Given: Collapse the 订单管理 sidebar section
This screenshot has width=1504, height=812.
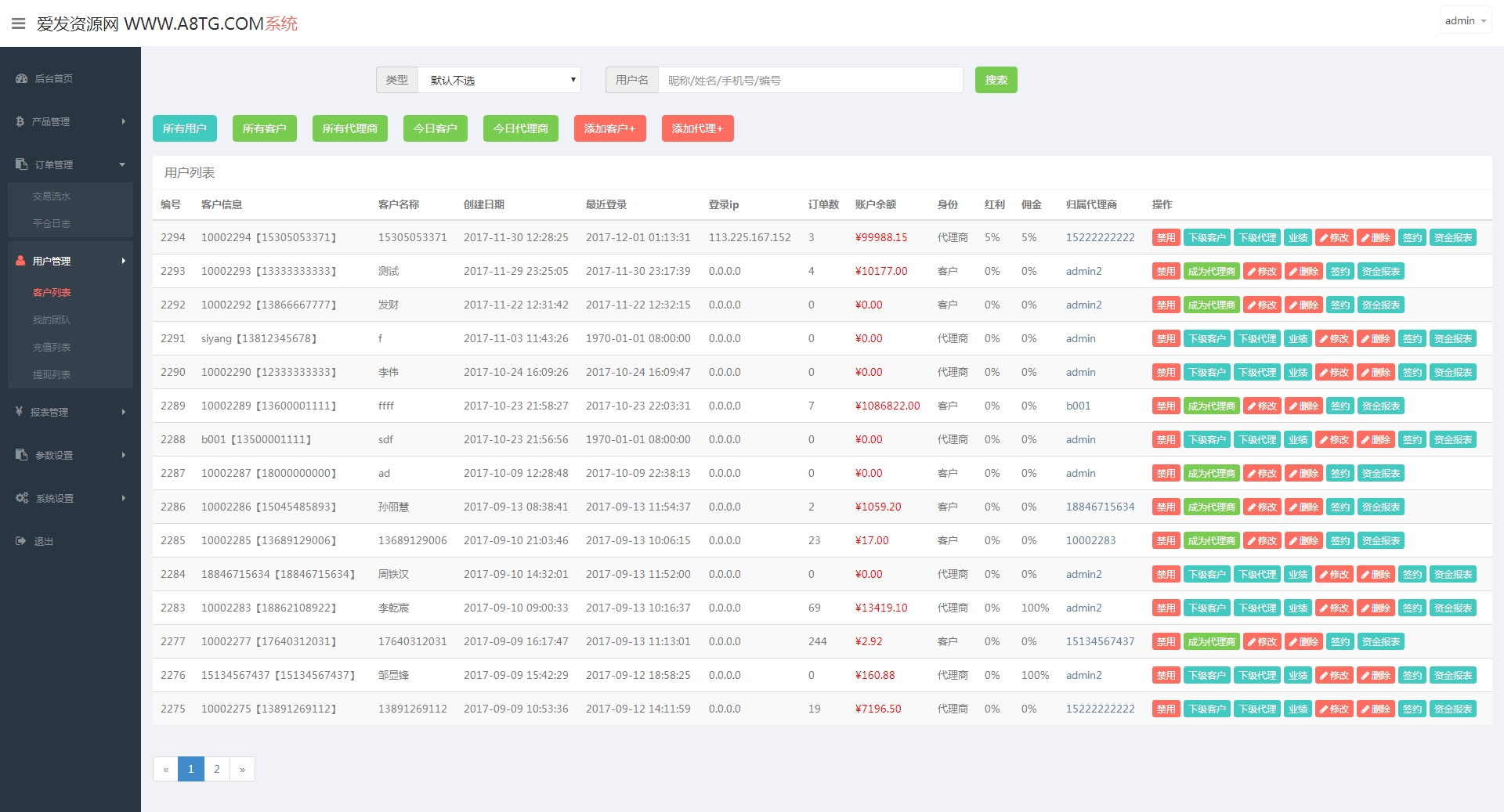Looking at the screenshot, I should [122, 164].
